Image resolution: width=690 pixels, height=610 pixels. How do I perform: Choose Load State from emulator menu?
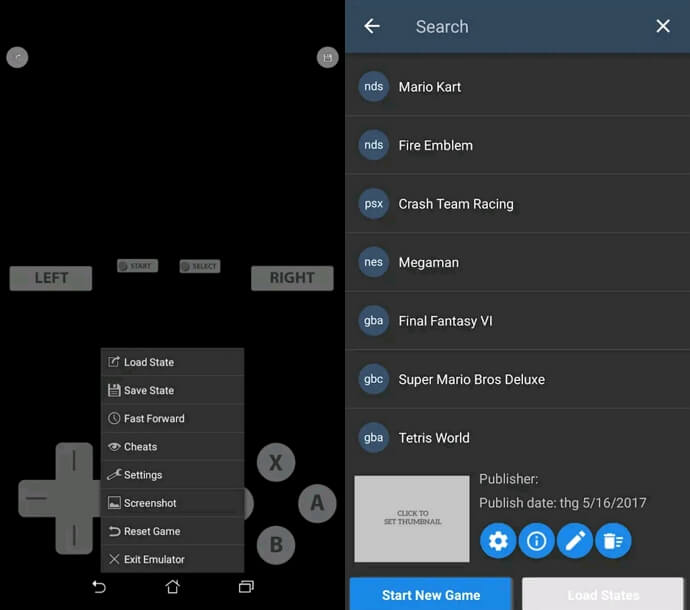click(172, 362)
